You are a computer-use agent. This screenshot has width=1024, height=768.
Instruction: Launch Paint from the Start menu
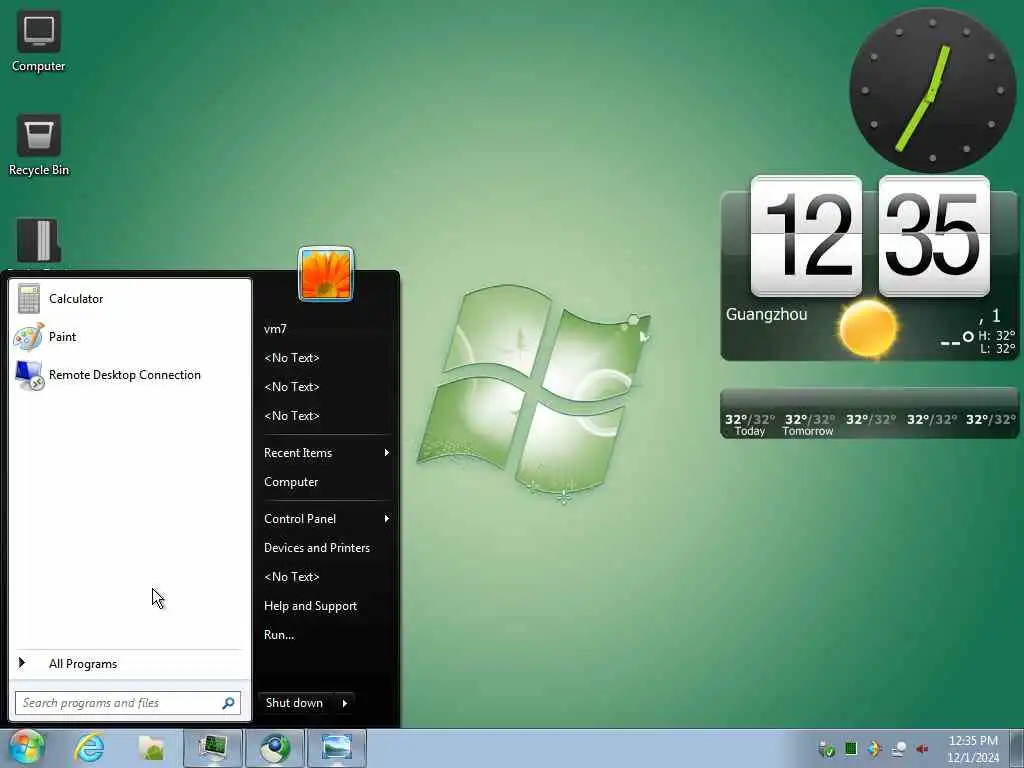point(130,337)
